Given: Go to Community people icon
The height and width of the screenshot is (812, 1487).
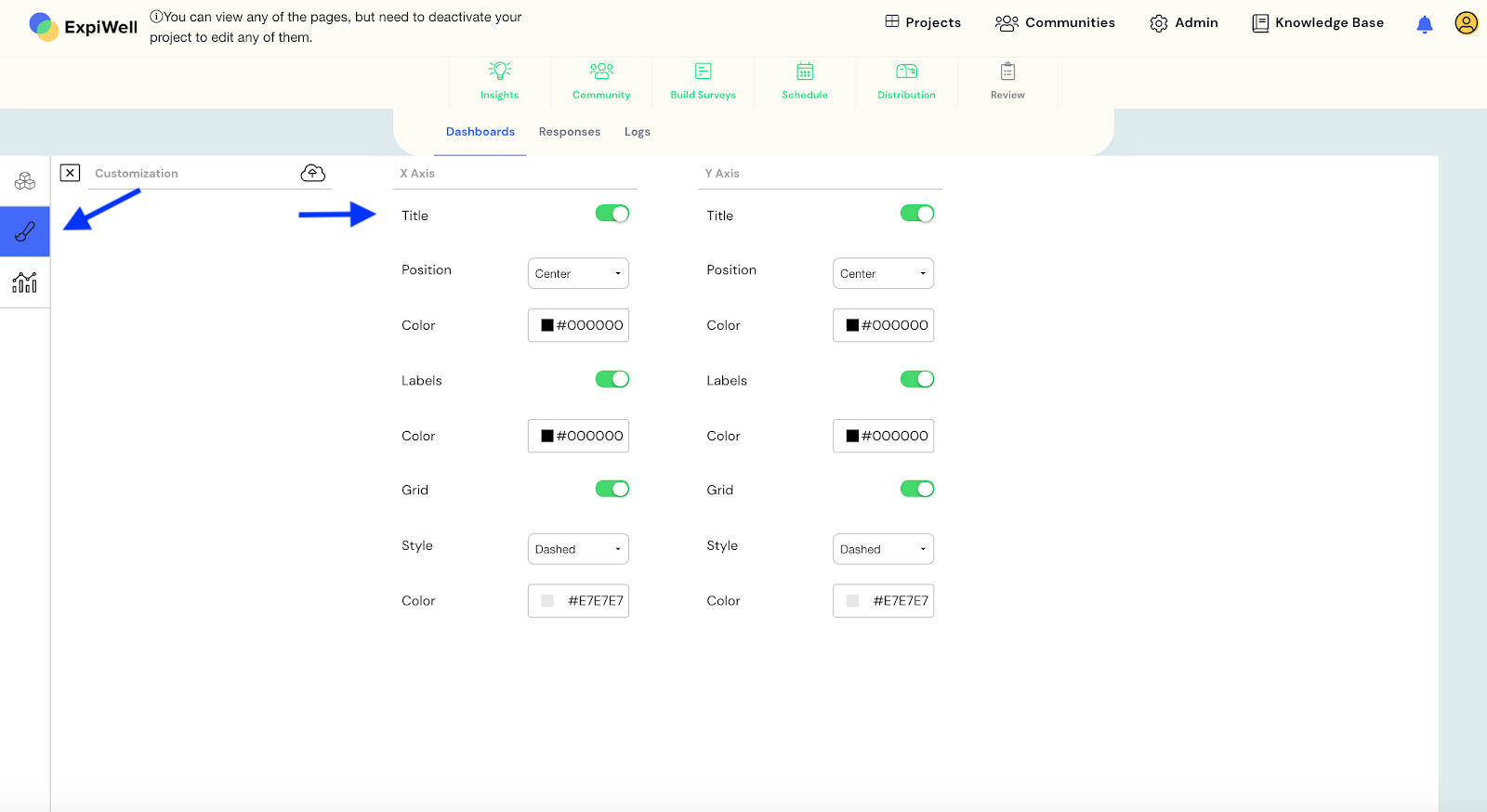Looking at the screenshot, I should coord(601,71).
